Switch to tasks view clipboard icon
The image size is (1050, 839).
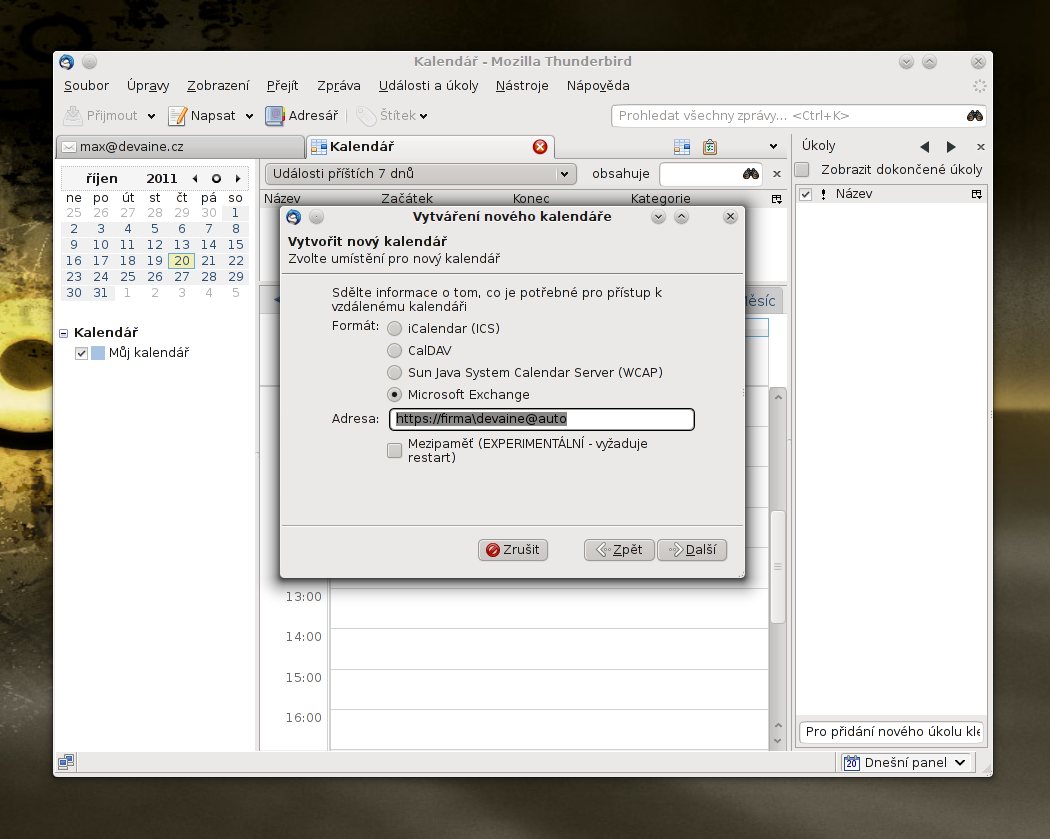click(x=710, y=147)
